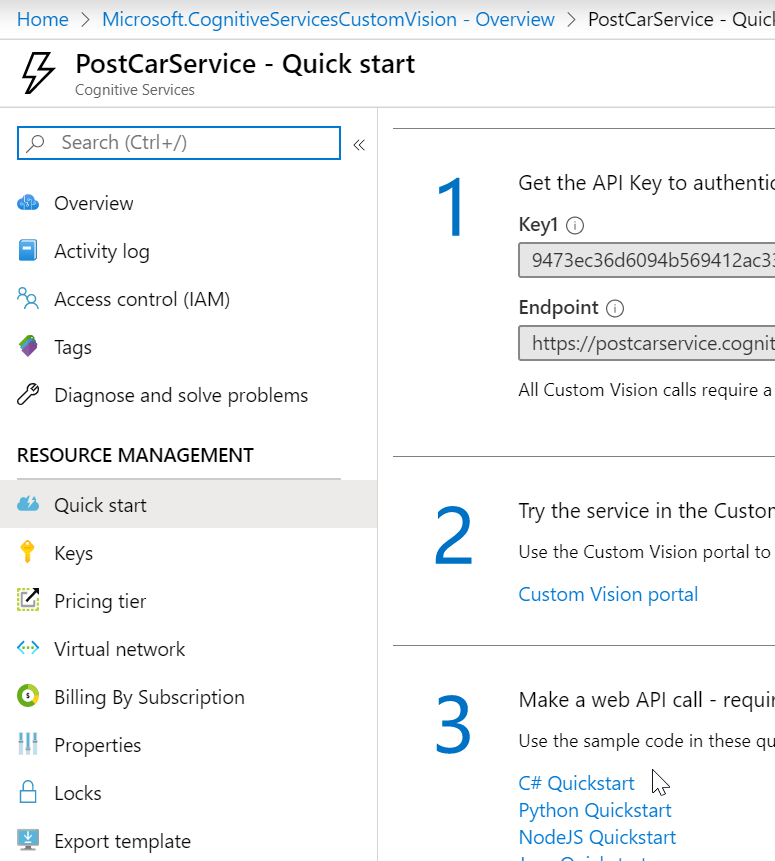Click the search magnifier icon

coord(36,143)
